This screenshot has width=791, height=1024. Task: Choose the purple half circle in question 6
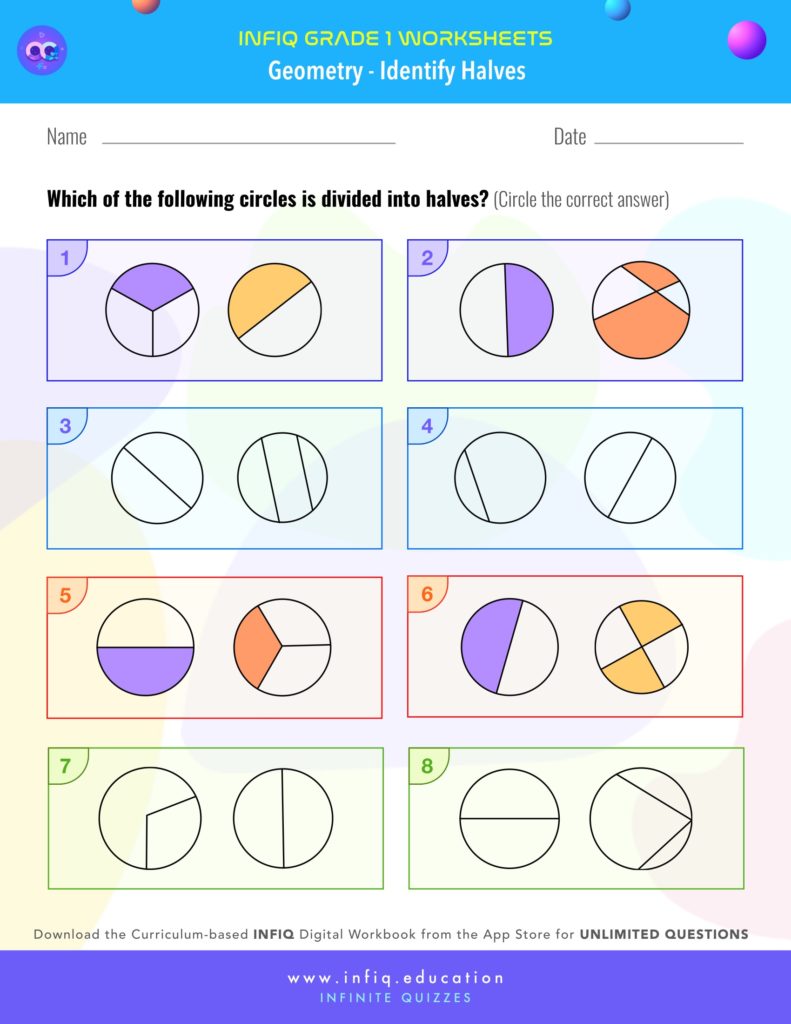click(x=509, y=647)
